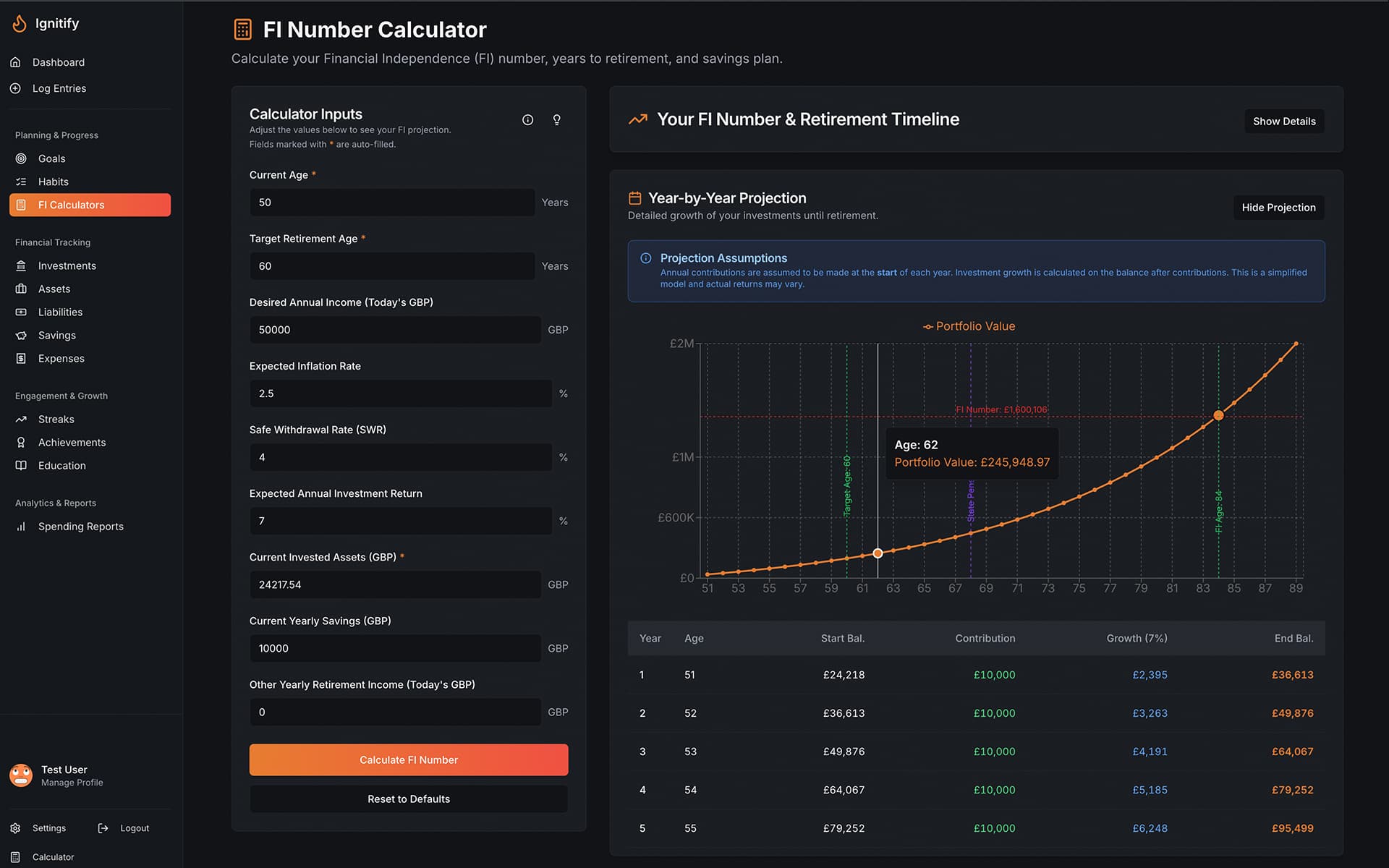The height and width of the screenshot is (868, 1389).
Task: Open Manage Profile link
Action: (72, 783)
